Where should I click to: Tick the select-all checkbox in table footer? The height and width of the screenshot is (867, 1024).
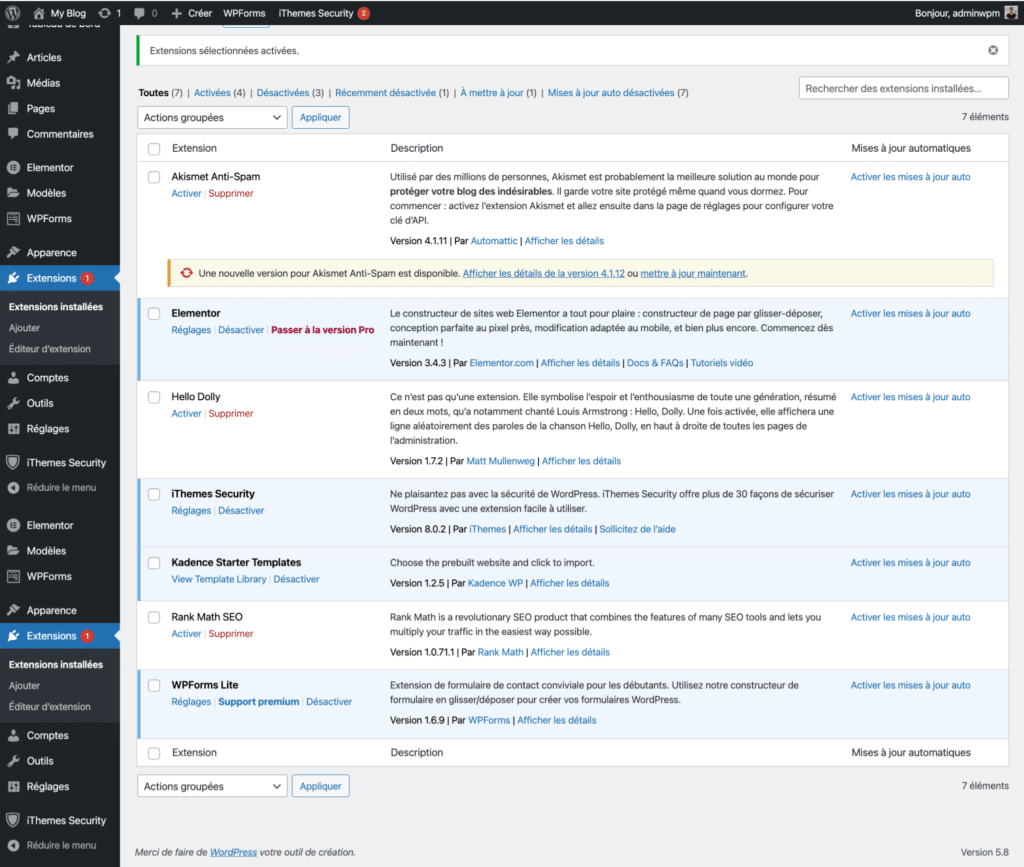154,753
